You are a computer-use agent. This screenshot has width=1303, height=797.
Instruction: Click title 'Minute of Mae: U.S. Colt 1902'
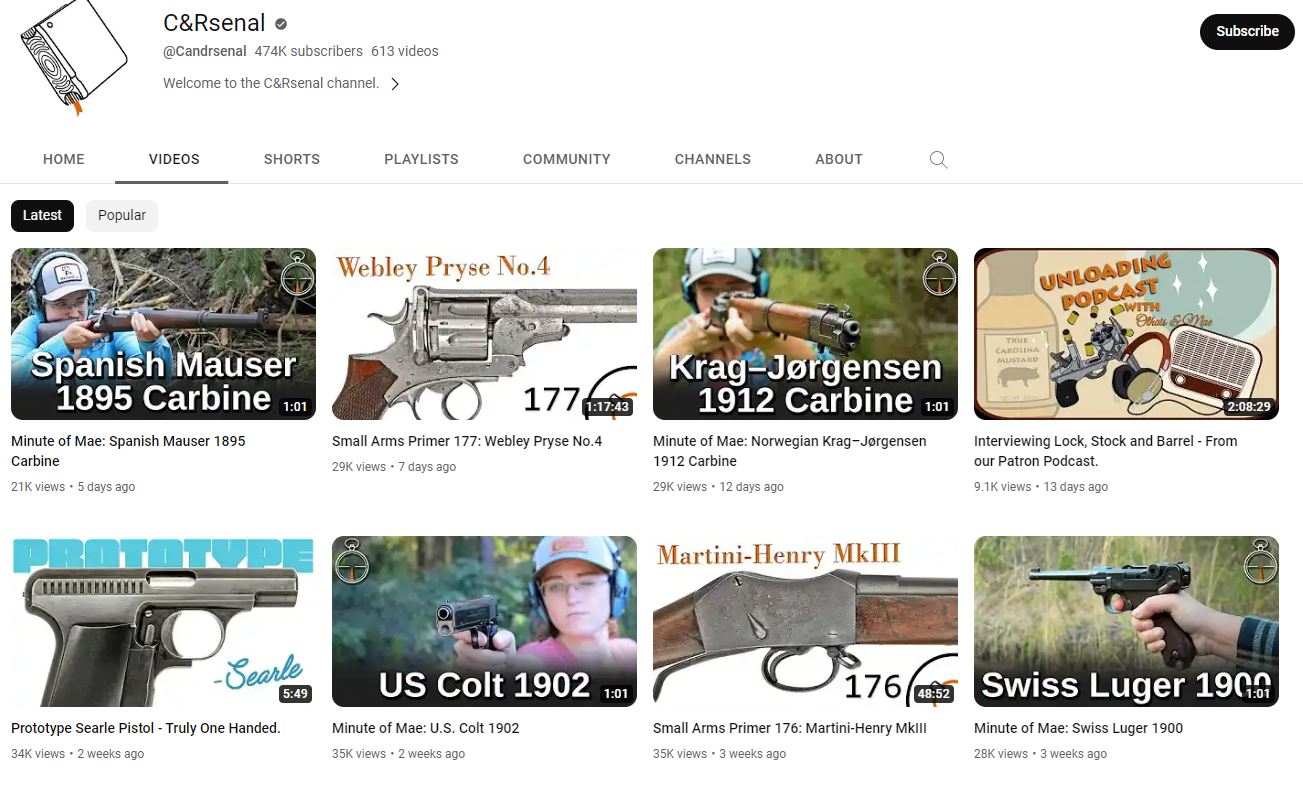(x=426, y=728)
